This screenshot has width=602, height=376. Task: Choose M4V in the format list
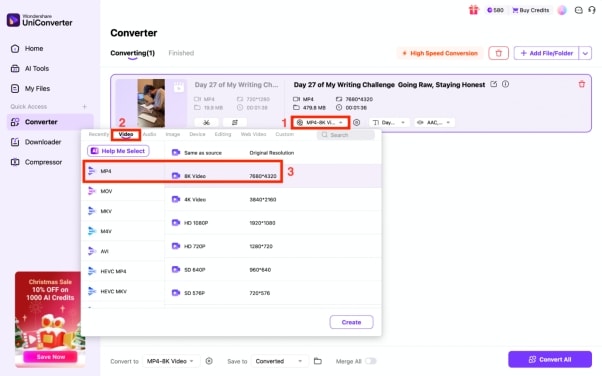point(123,231)
